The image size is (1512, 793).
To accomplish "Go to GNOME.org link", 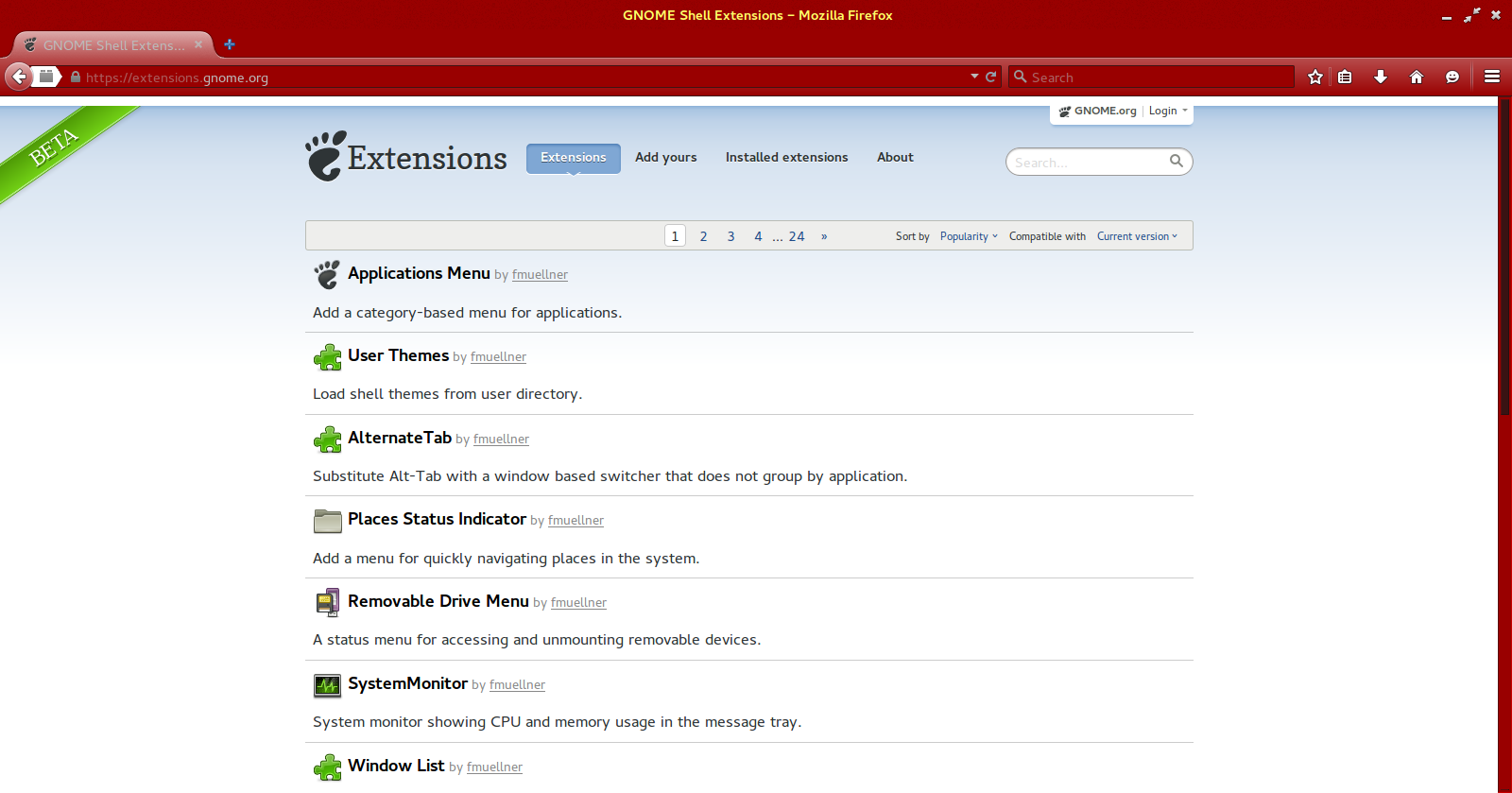I will [x=1098, y=111].
